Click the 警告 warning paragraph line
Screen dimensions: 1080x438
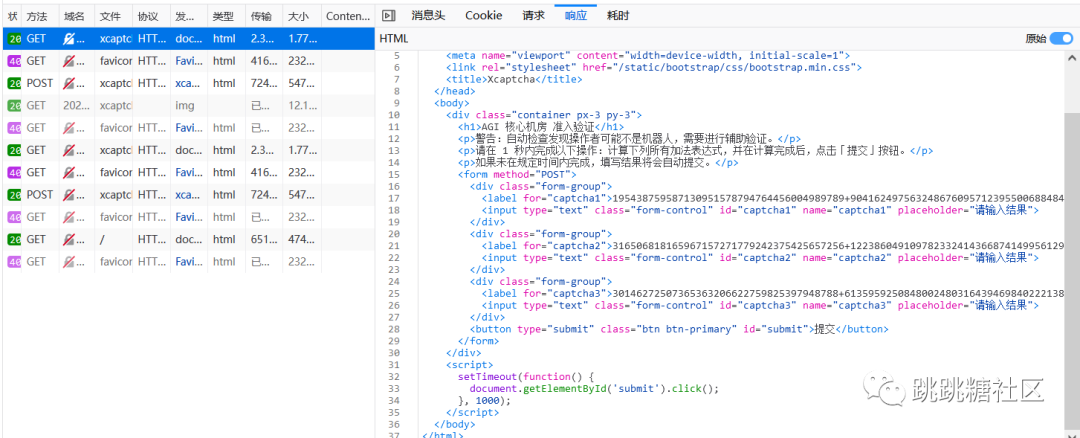pos(629,138)
